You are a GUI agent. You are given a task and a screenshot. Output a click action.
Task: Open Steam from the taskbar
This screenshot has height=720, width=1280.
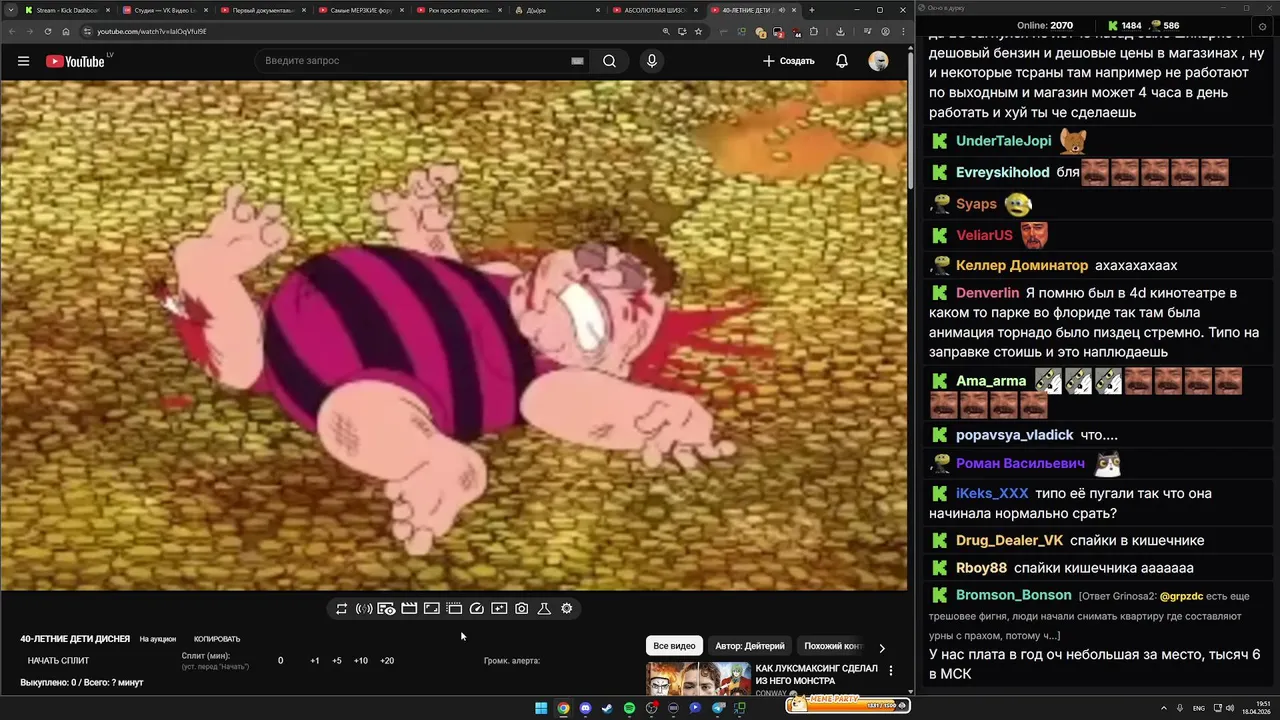607,708
